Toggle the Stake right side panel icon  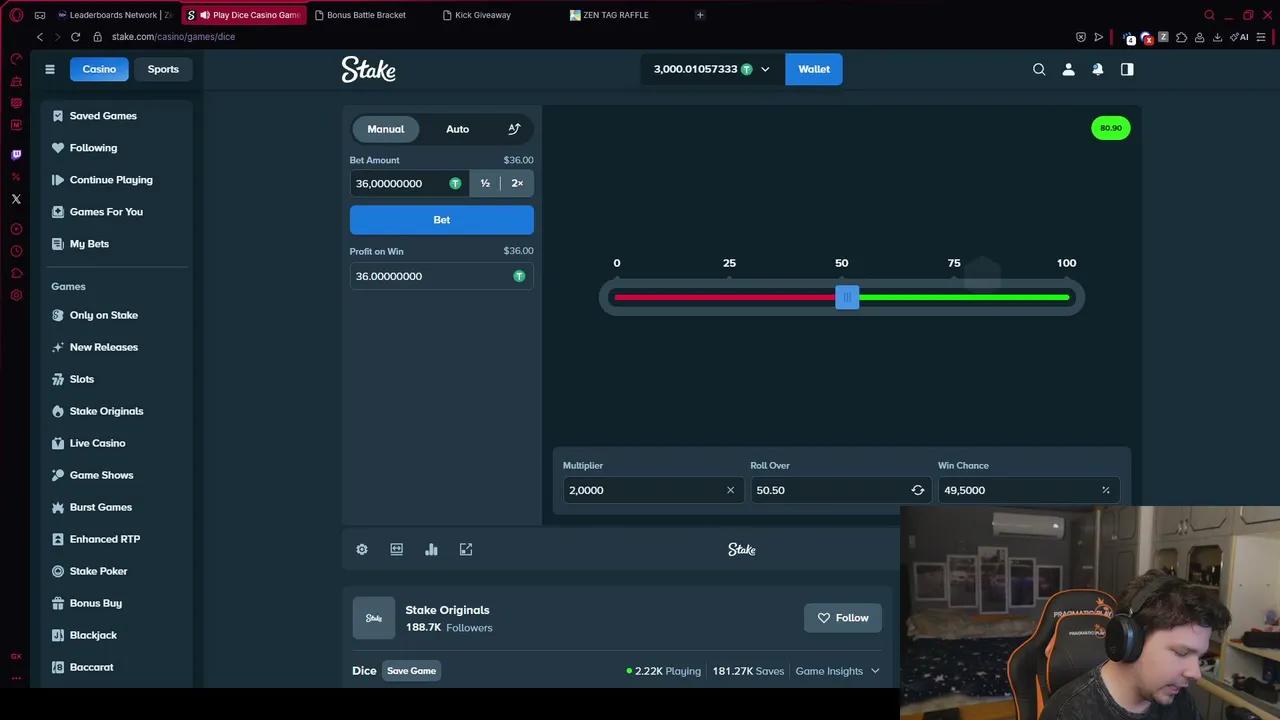(1127, 69)
